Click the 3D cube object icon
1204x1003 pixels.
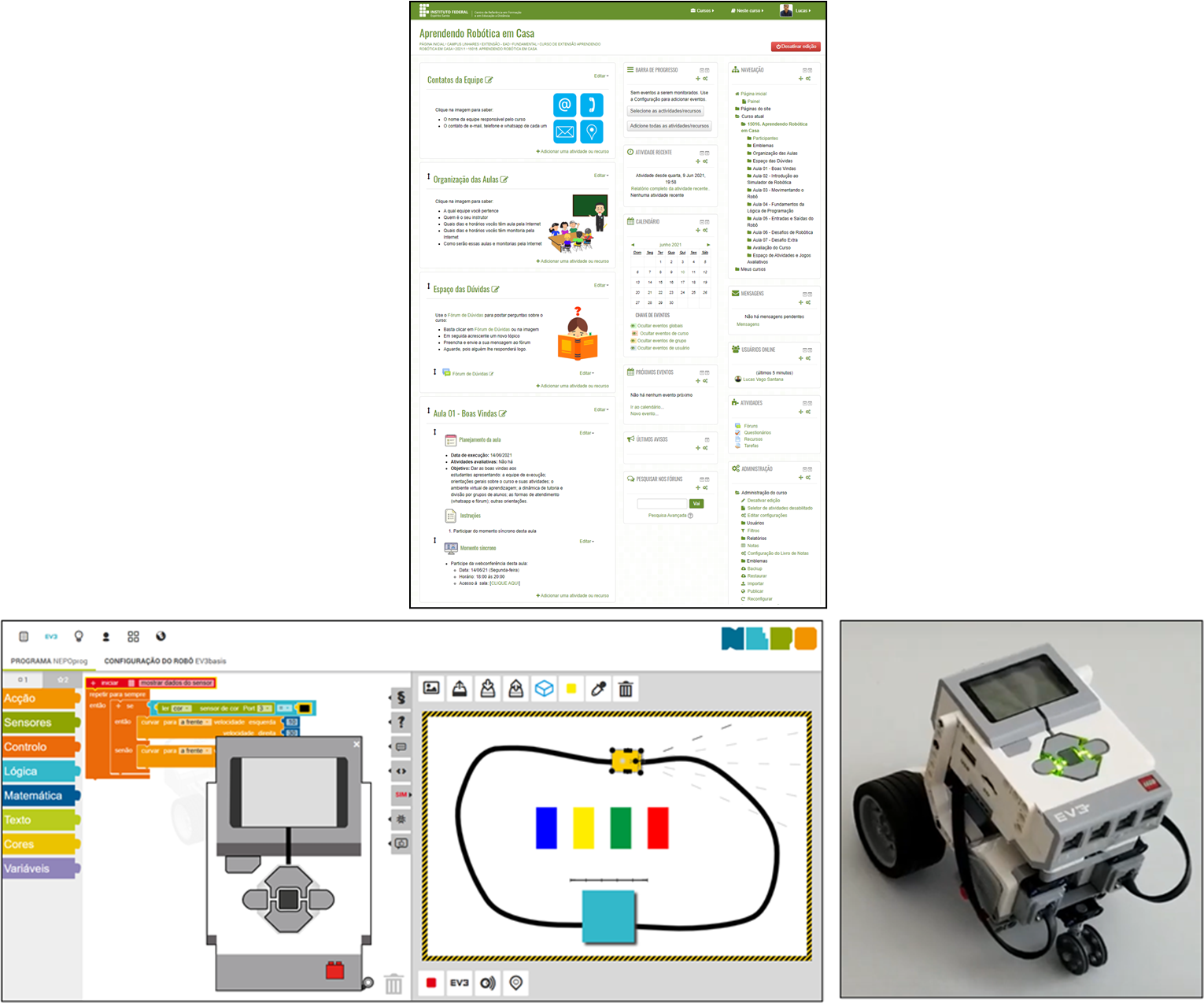[544, 690]
